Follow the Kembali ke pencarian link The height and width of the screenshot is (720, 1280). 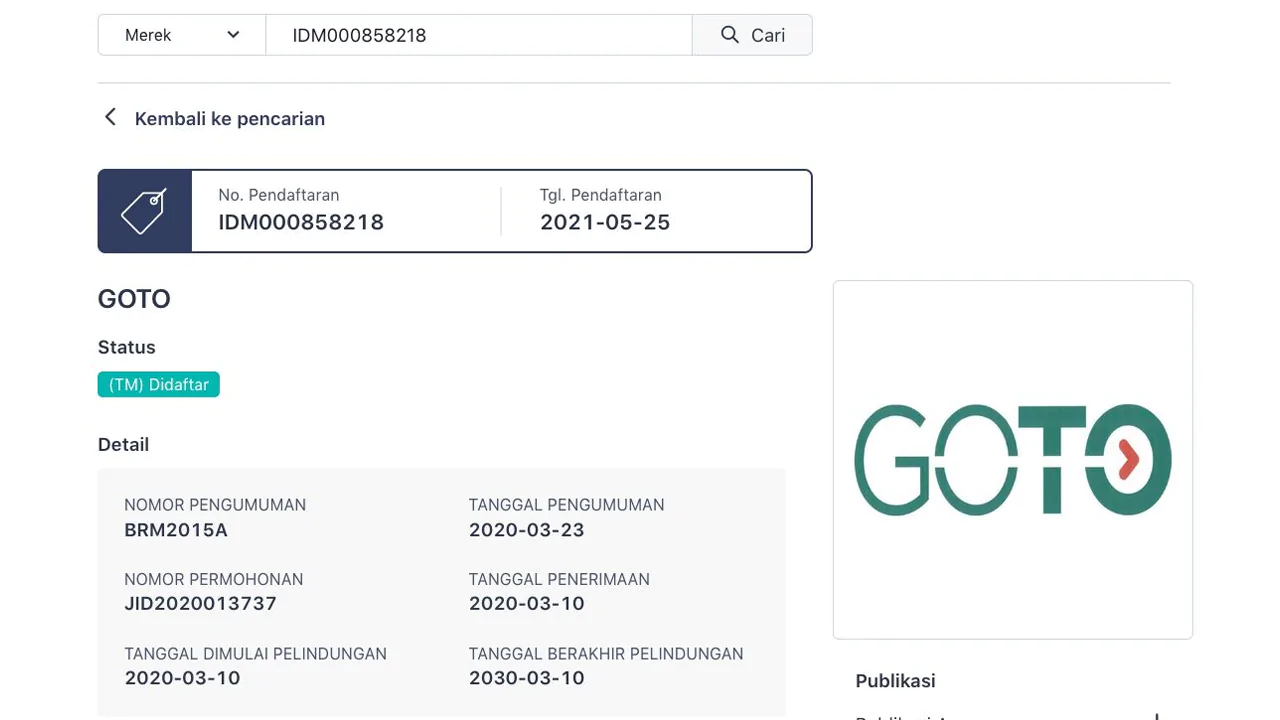(x=230, y=119)
